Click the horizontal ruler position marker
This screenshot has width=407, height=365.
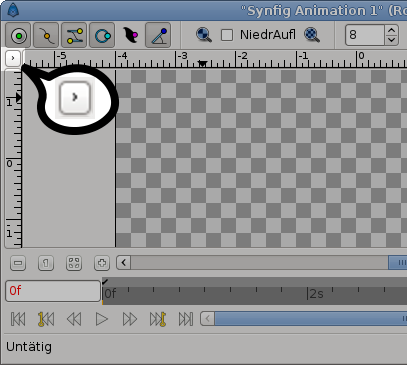[x=203, y=63]
